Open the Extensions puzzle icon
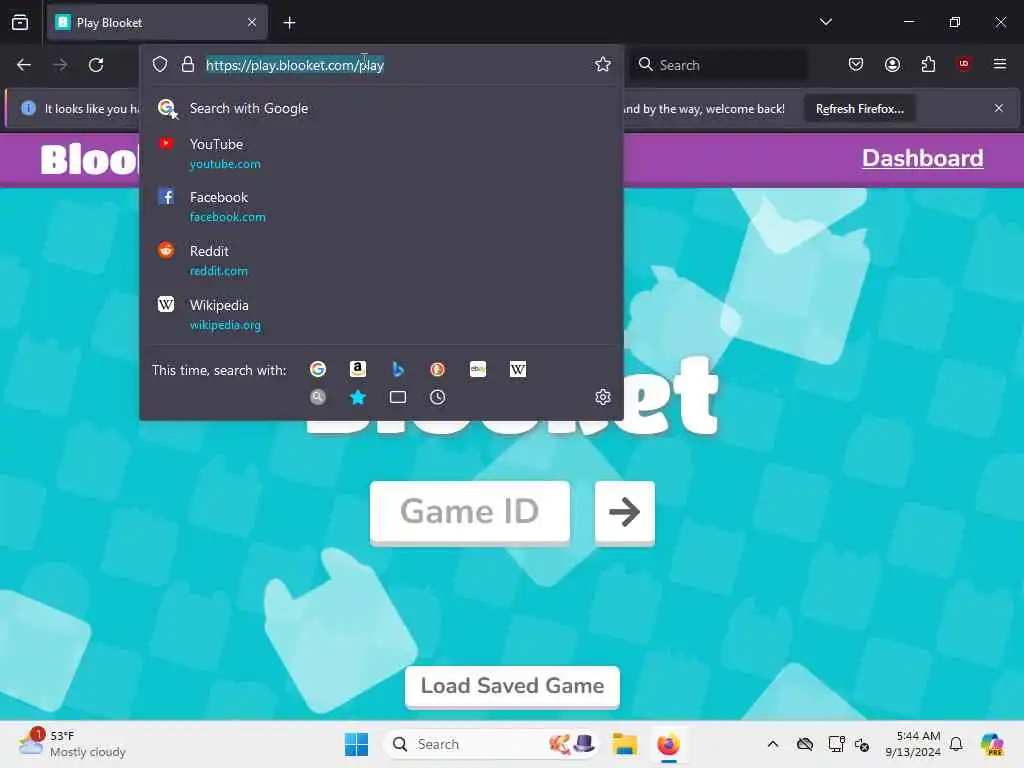The width and height of the screenshot is (1024, 768). (928, 64)
